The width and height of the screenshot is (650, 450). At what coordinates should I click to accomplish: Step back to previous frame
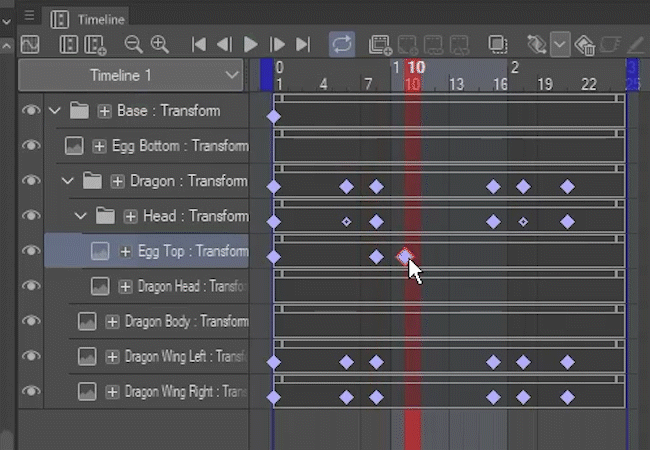224,44
